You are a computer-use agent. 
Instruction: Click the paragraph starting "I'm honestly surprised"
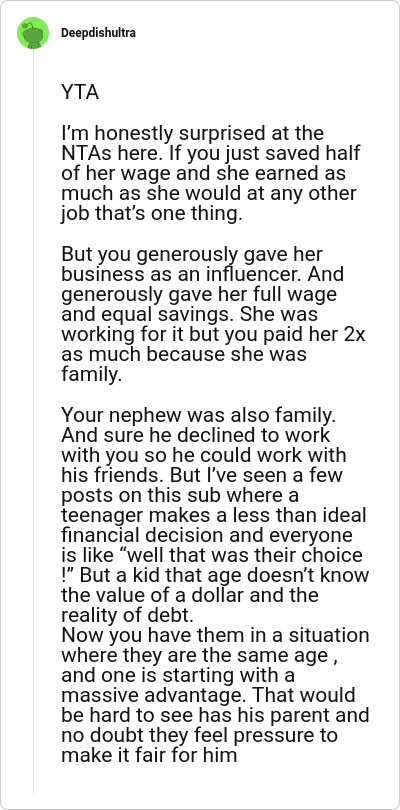tap(211, 173)
